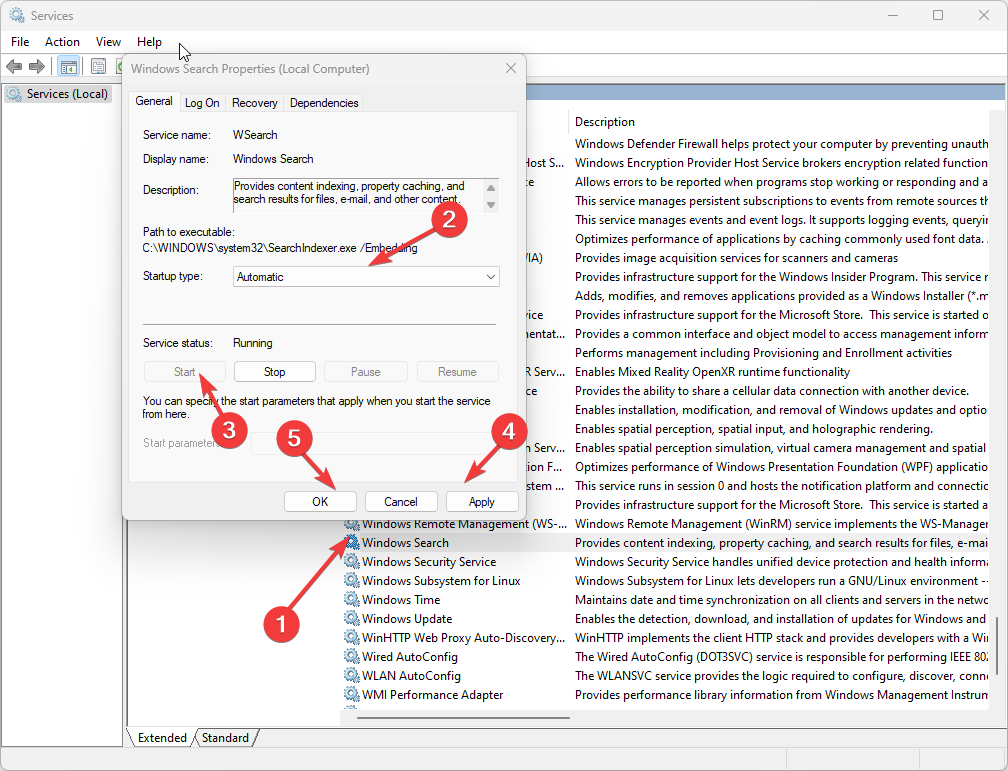This screenshot has height=771, width=1008.
Task: Click the Start parameters input field
Action: (x=375, y=443)
